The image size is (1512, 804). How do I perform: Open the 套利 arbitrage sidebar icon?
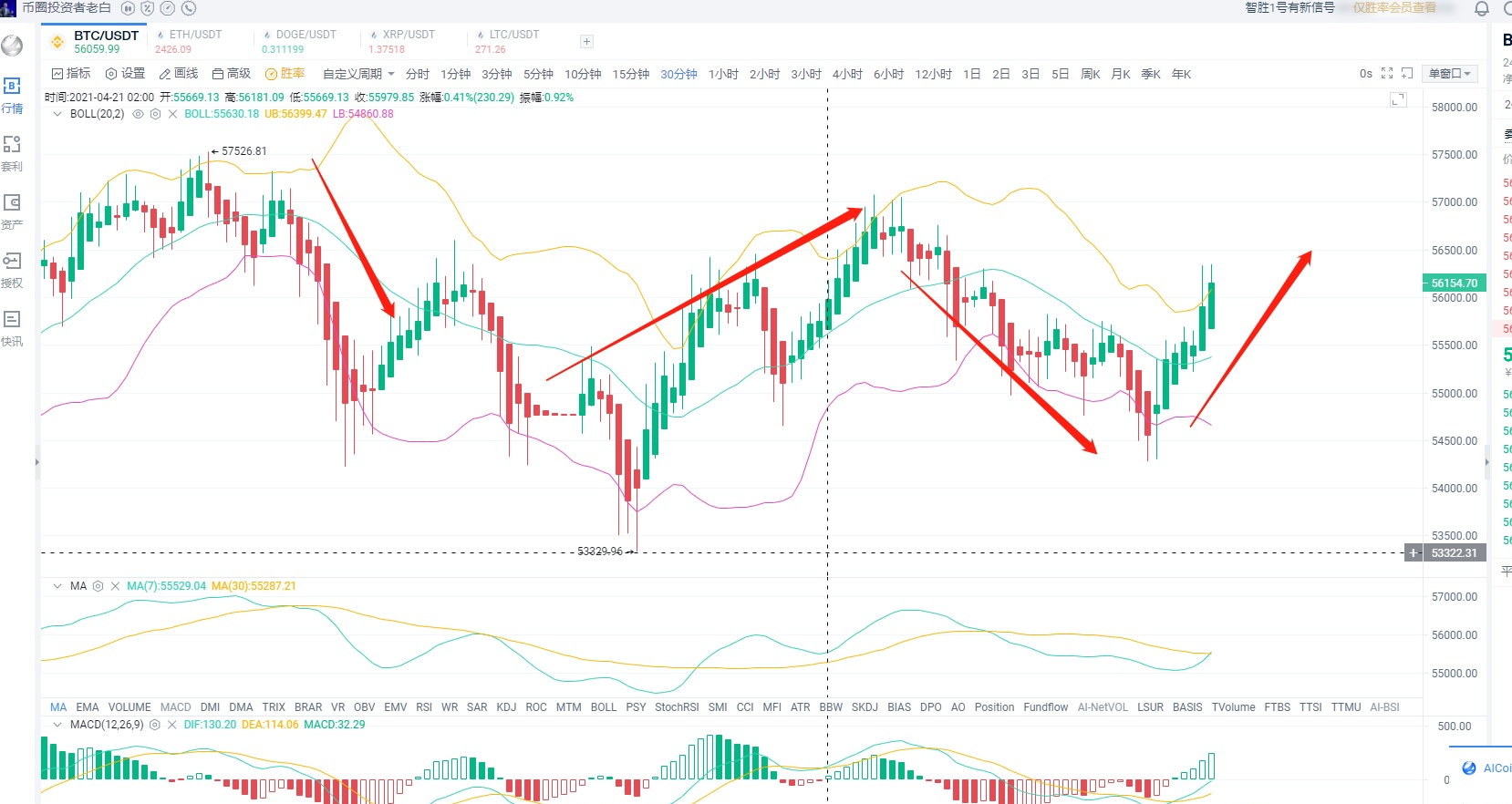click(12, 153)
